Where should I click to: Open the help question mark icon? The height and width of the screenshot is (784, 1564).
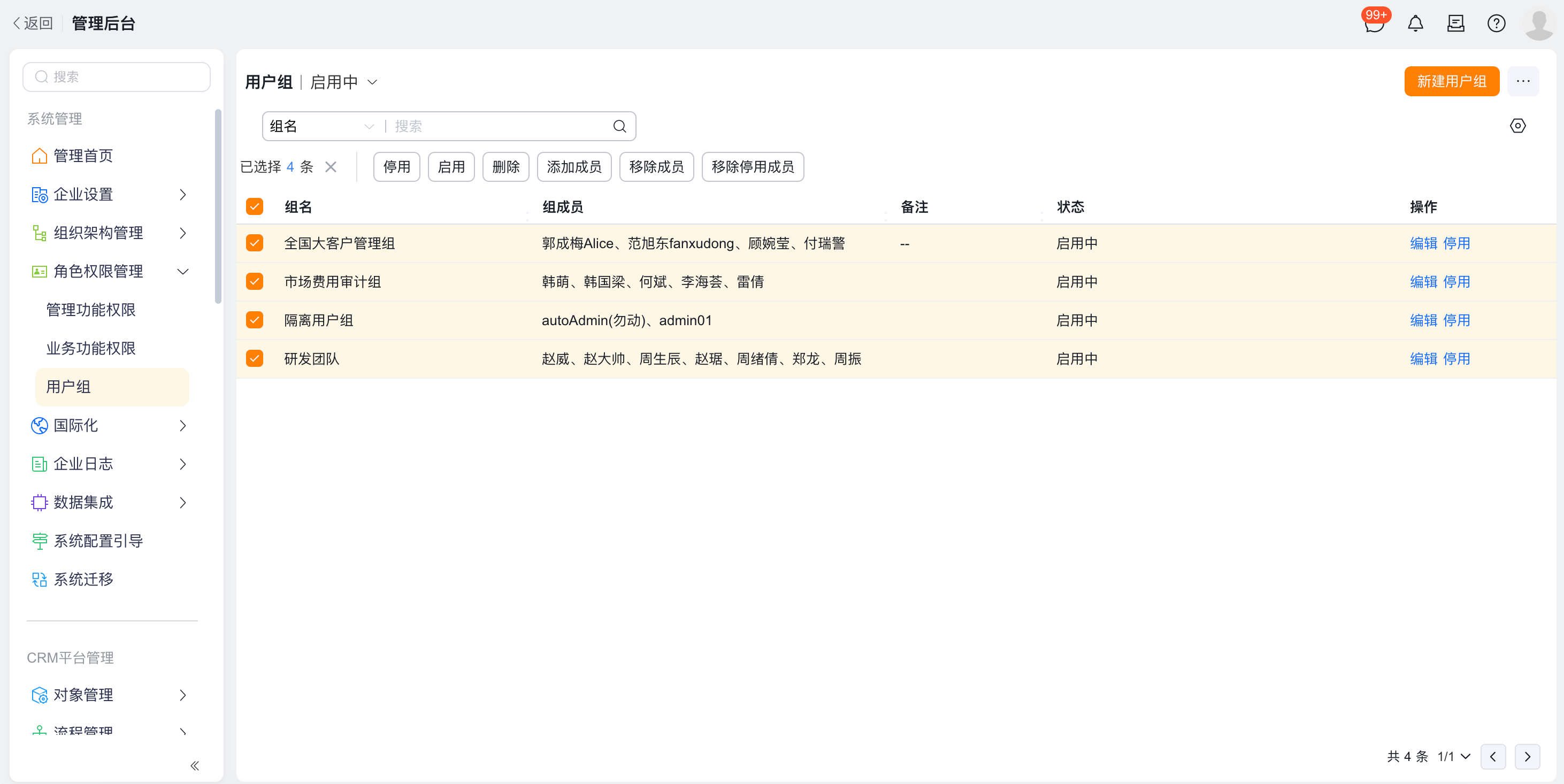[1496, 24]
